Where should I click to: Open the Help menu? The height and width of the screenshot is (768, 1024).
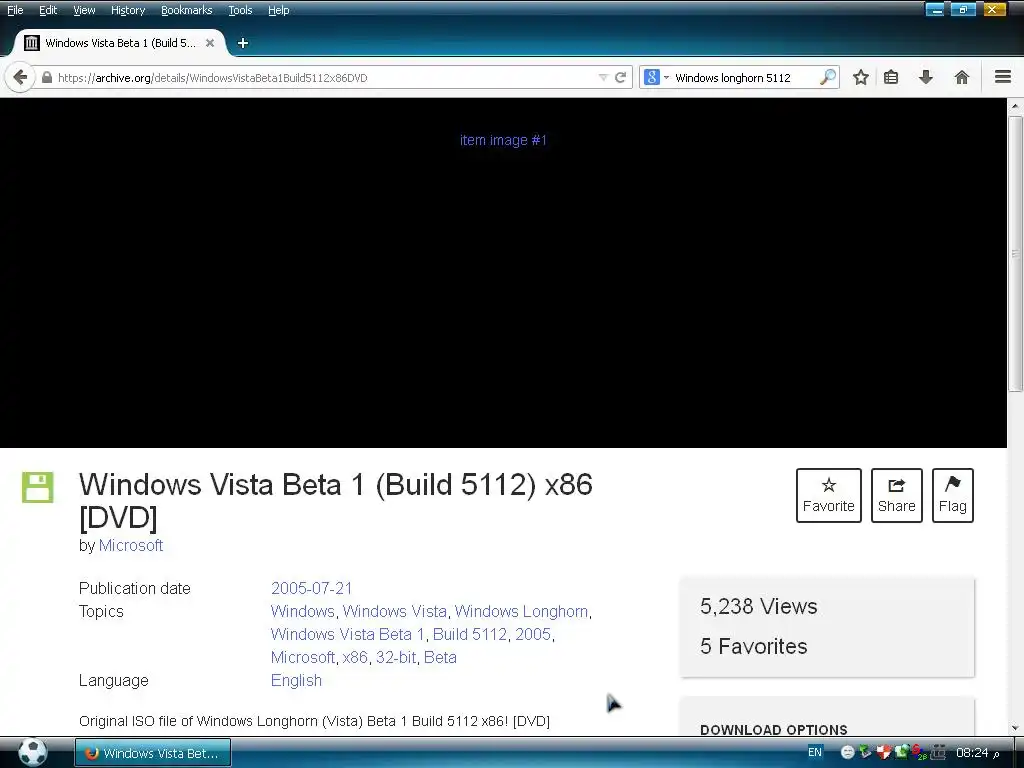(x=278, y=10)
